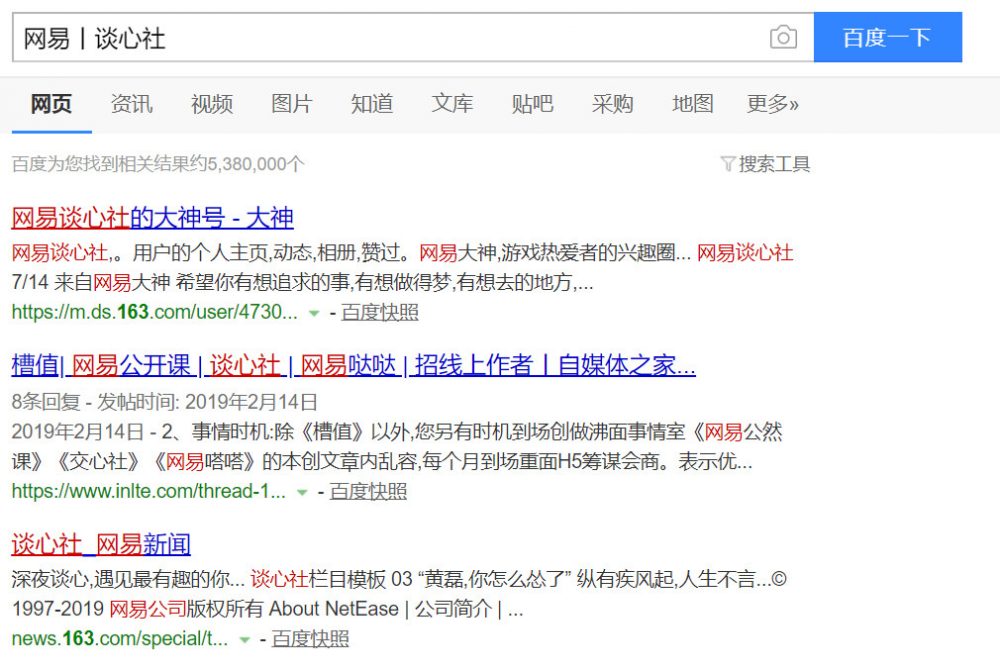Switch to the 地图 tab
The height and width of the screenshot is (669, 1000).
[692, 104]
